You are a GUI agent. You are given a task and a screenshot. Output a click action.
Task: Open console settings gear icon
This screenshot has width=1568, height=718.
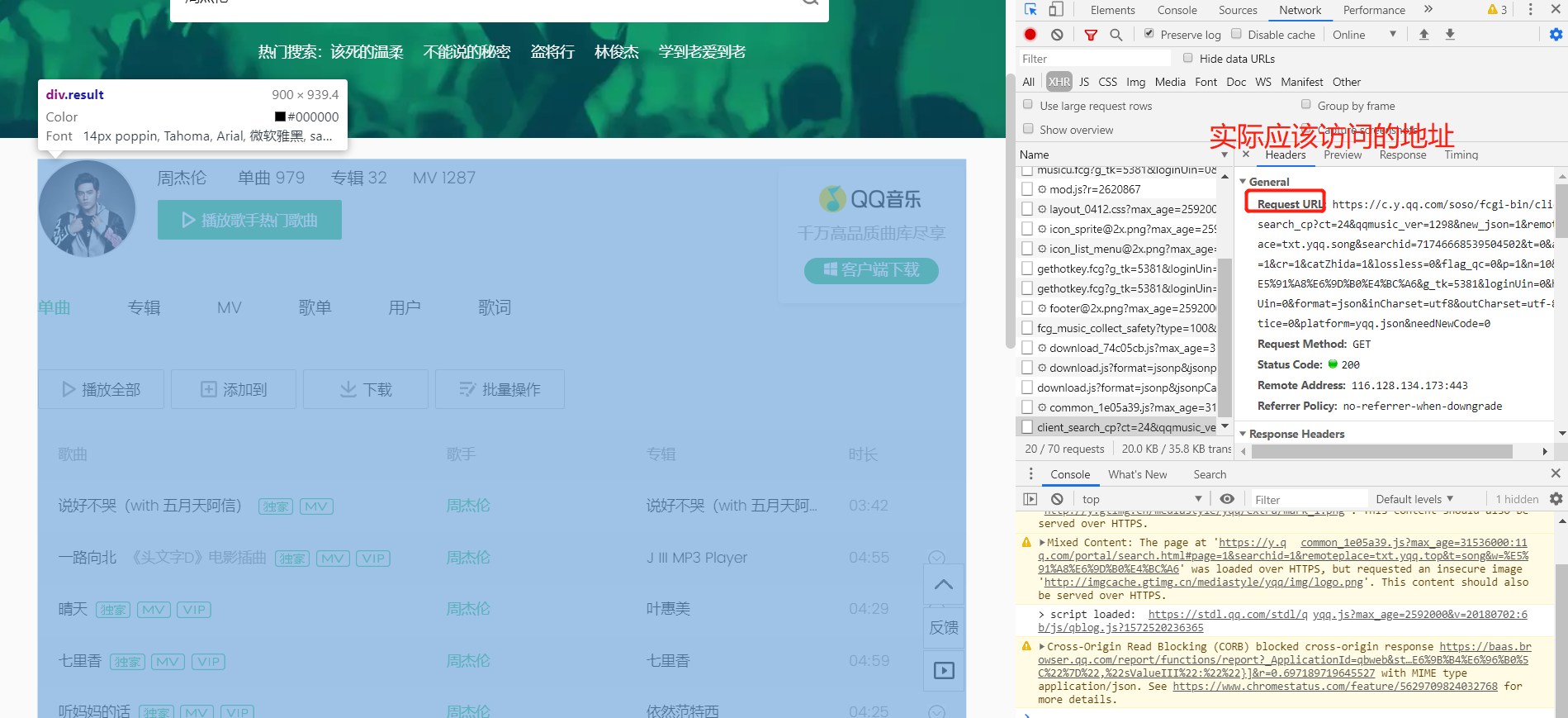[x=1556, y=499]
